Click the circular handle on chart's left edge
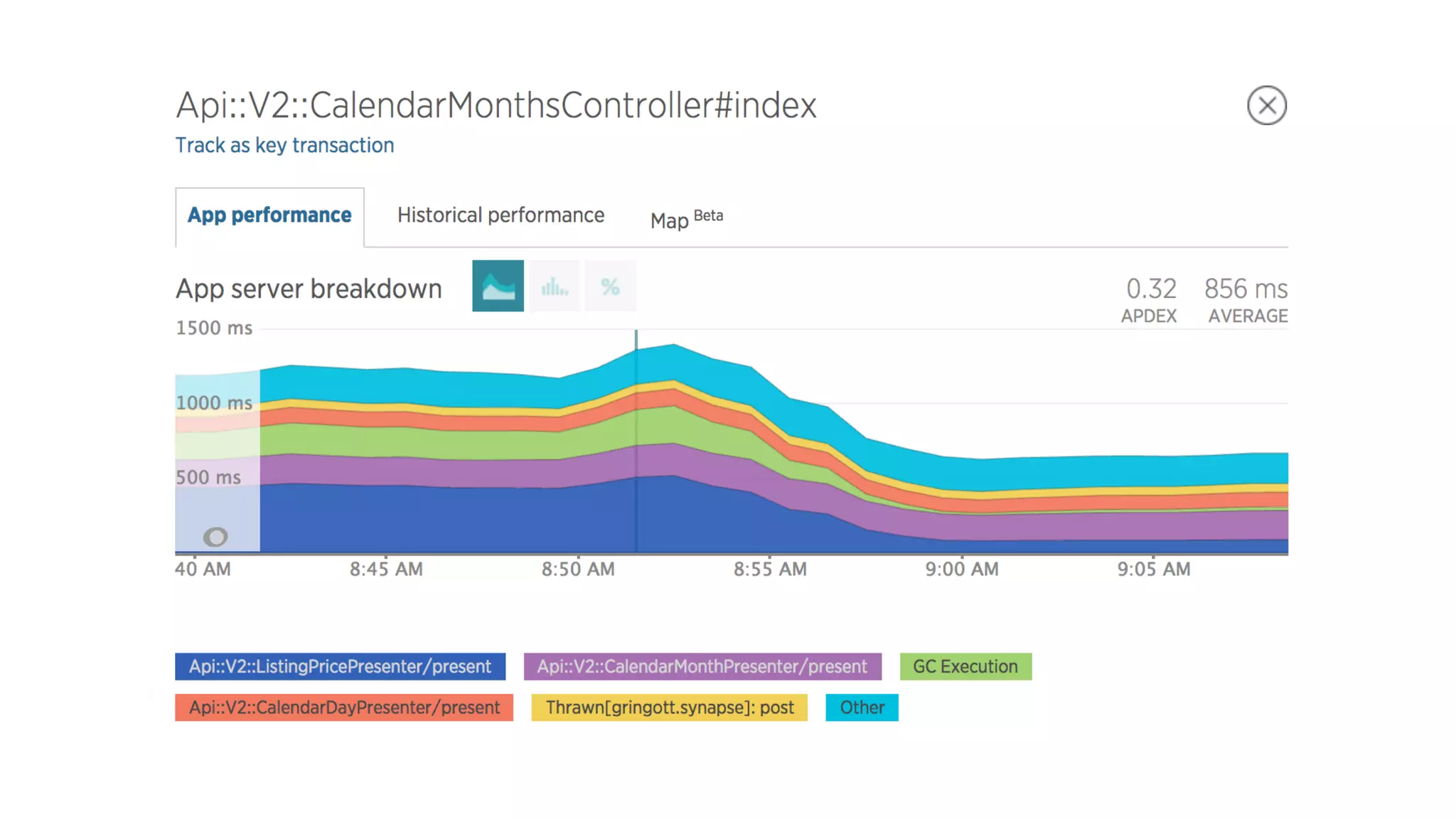 tap(215, 537)
